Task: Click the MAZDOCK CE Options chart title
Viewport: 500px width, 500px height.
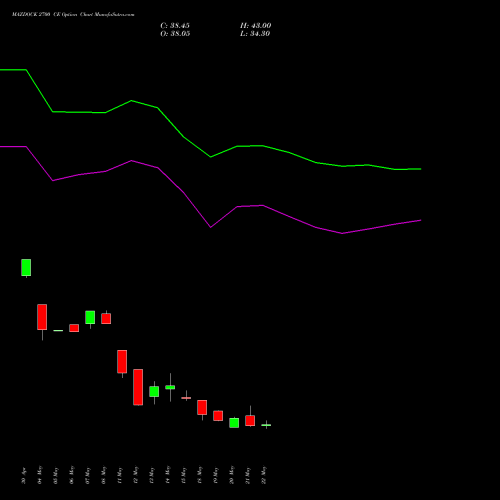Action: (73, 15)
